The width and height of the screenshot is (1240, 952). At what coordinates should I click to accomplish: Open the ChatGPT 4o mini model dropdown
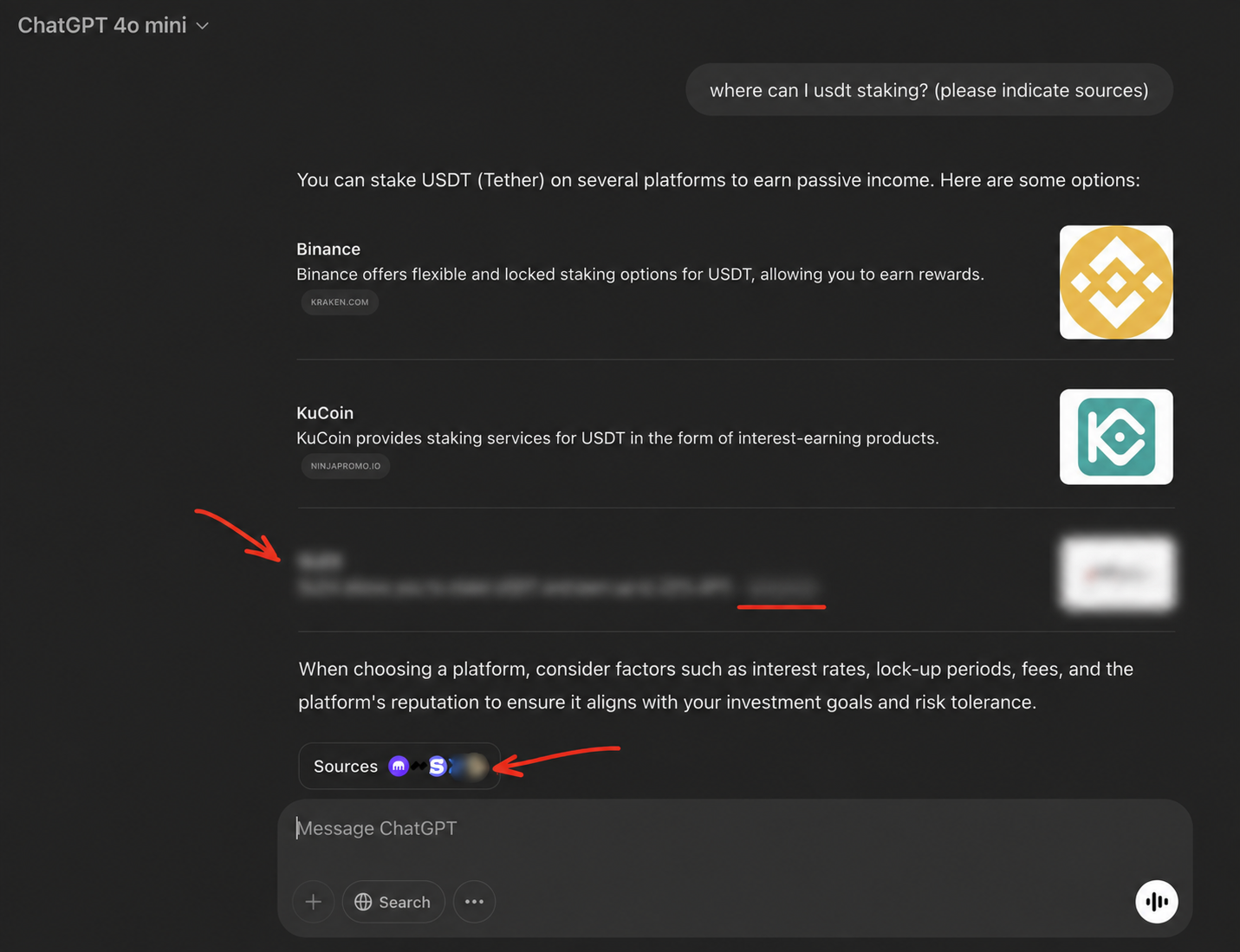coord(114,26)
